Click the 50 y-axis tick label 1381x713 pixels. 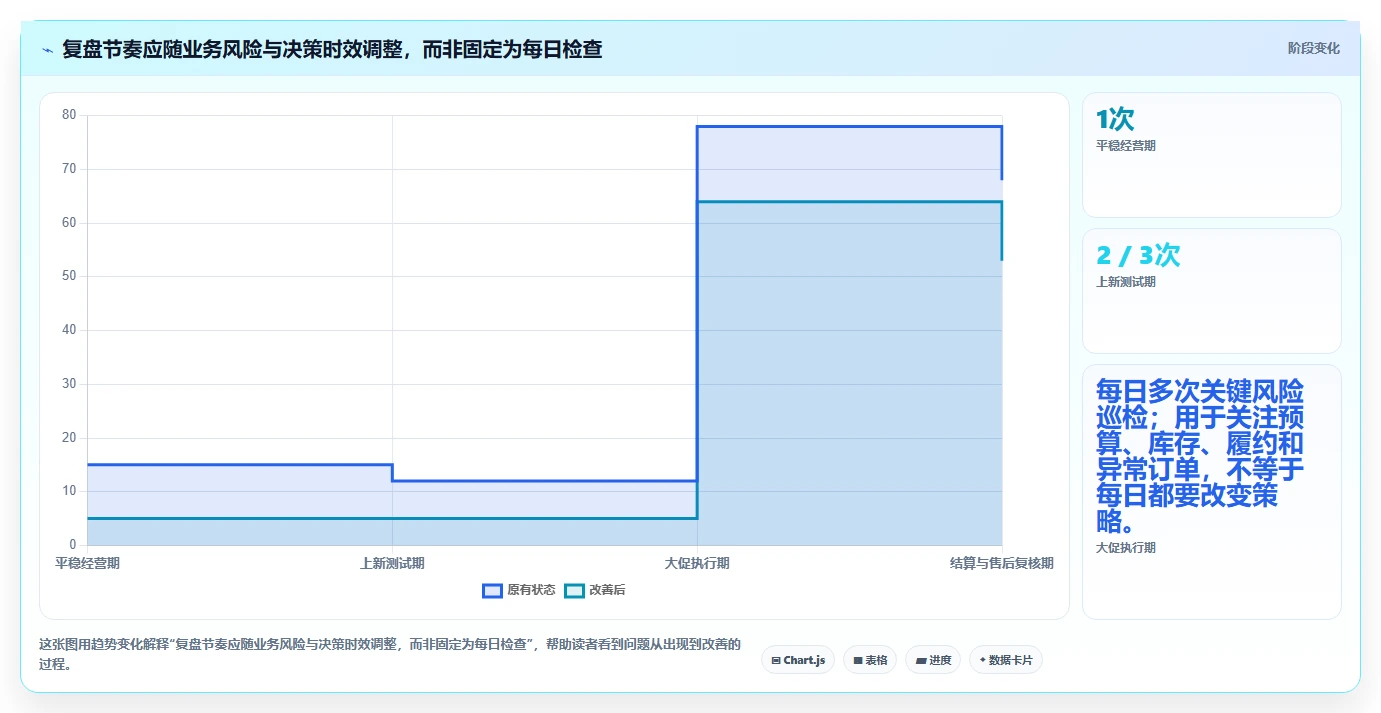(x=70, y=276)
